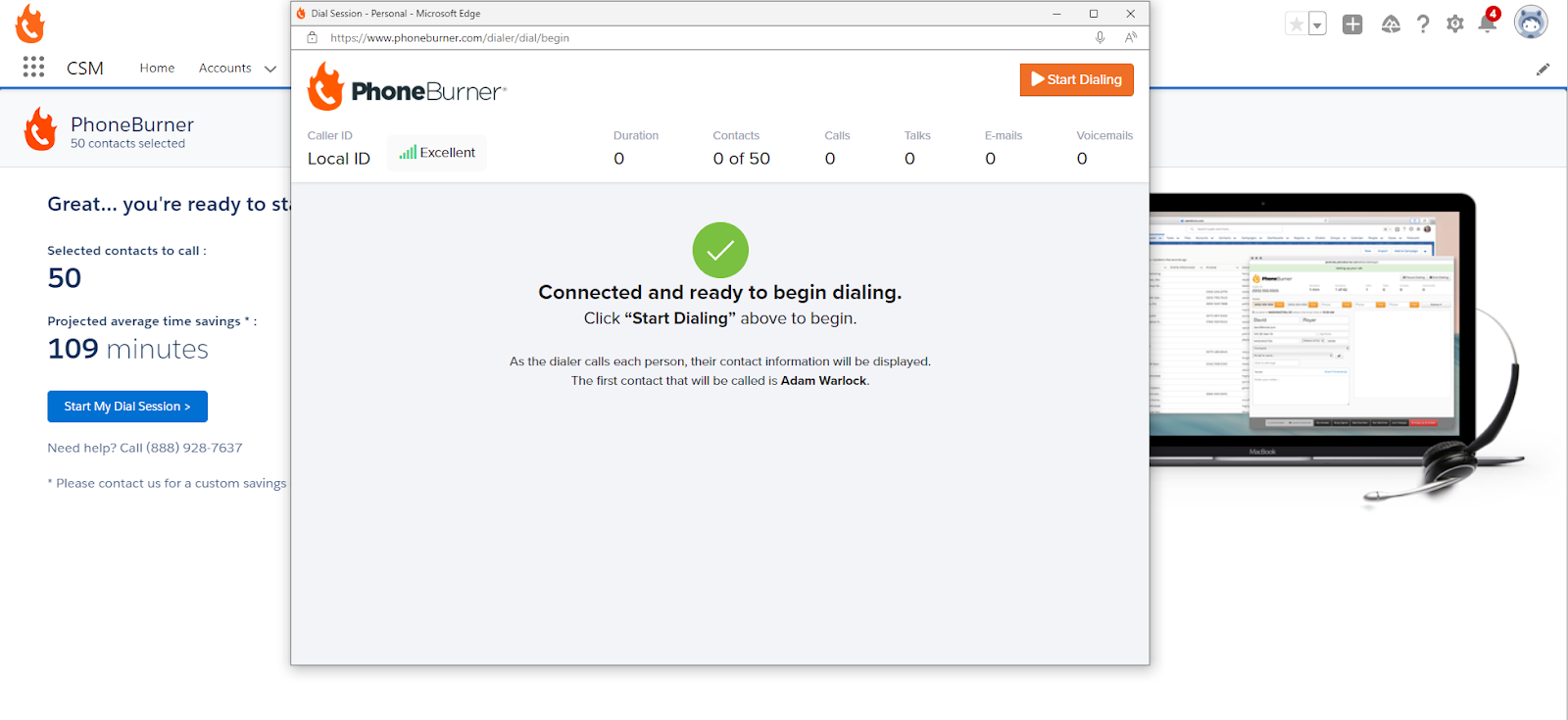Click the selected contacts count of 50
This screenshot has height=720, width=1568.
pos(65,278)
